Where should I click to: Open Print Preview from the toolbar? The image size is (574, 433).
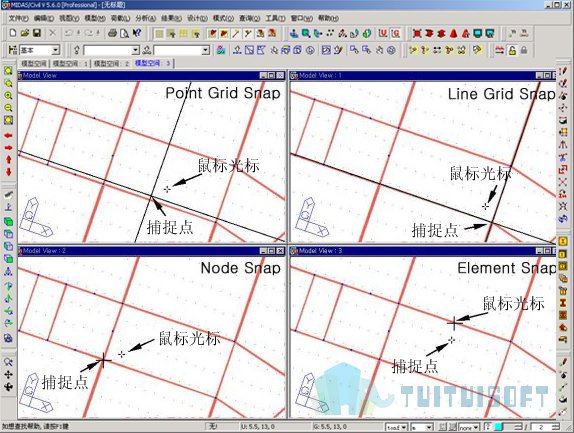(124, 33)
